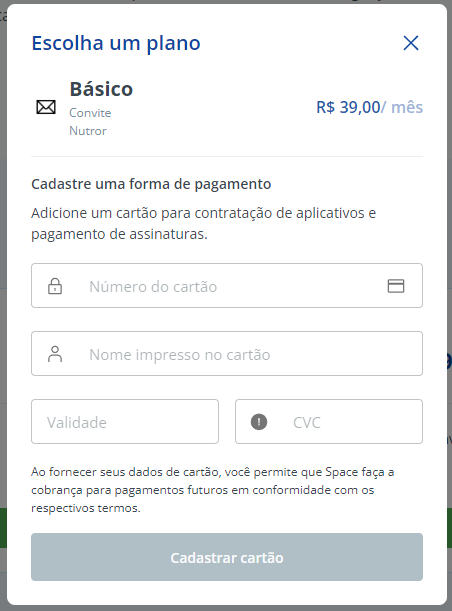Screen dimensions: 452x611
Task: Click the credit card icon in number field
Action: 396,286
